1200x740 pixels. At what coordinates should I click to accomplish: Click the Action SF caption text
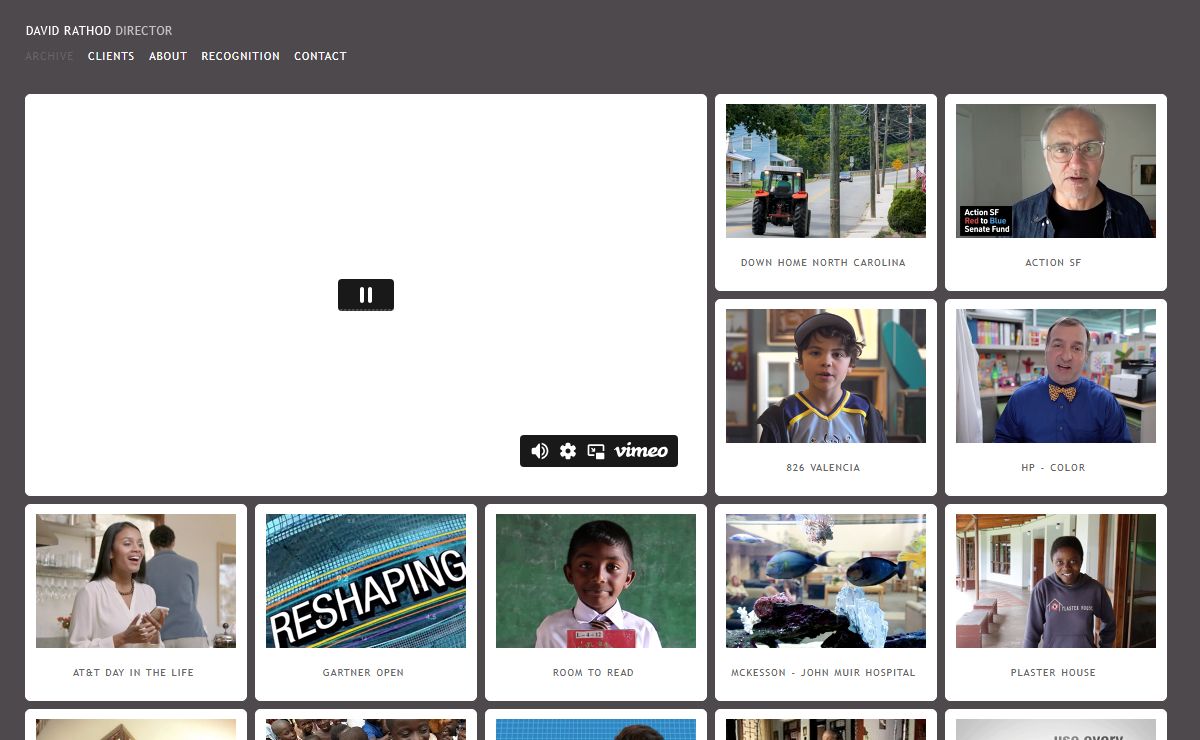pos(1053,263)
